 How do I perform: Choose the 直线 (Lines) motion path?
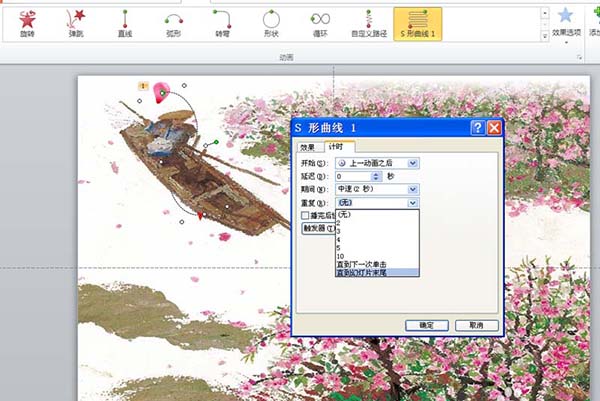coord(125,24)
